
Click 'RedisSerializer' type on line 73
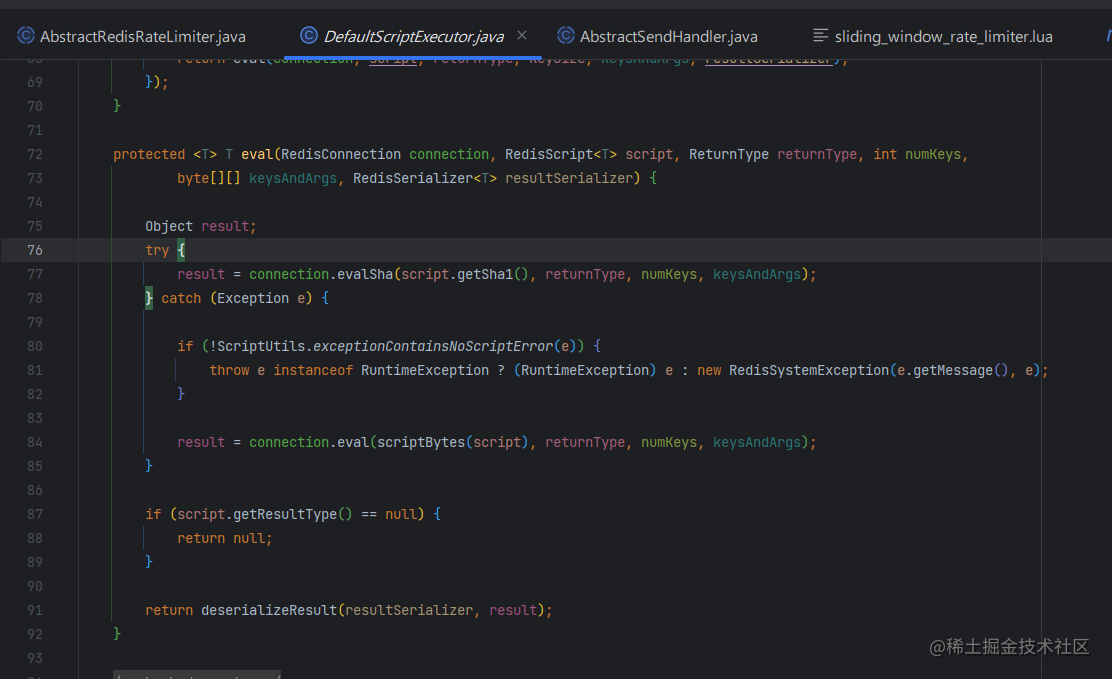tap(413, 179)
